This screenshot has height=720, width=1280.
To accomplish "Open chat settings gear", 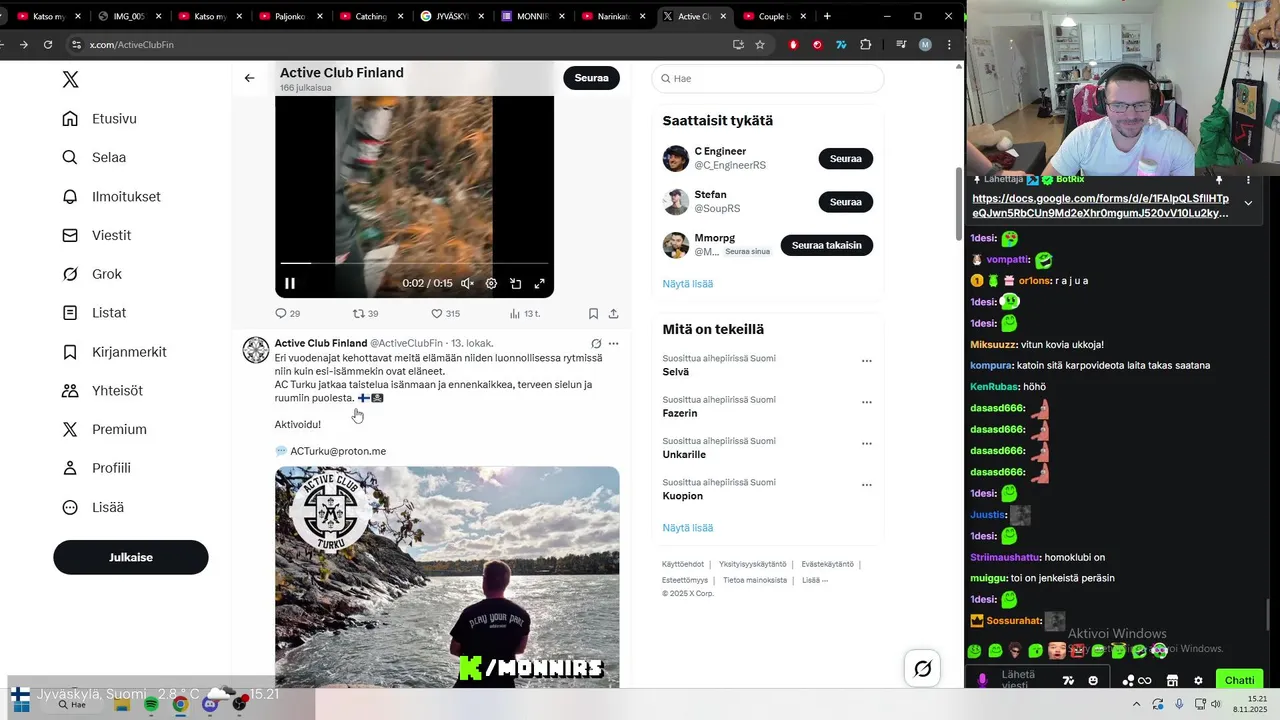I will coord(1198,681).
